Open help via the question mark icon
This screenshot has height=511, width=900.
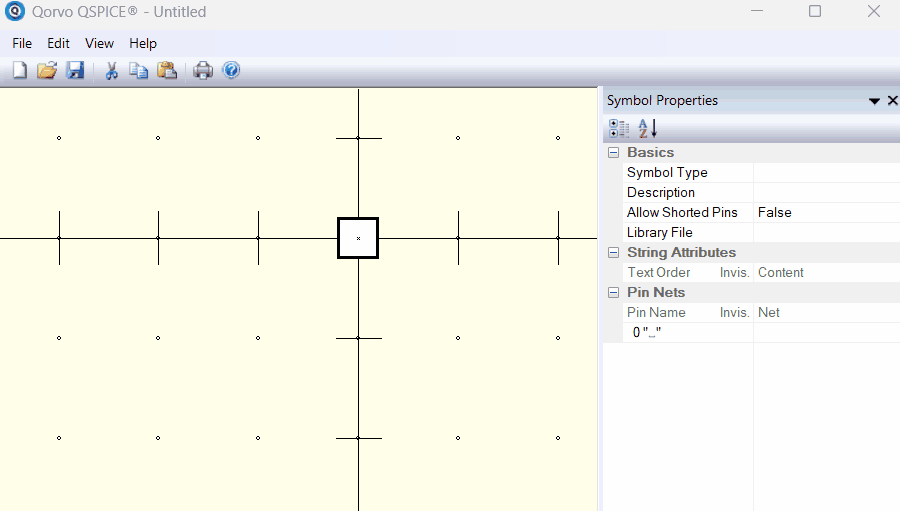point(231,70)
